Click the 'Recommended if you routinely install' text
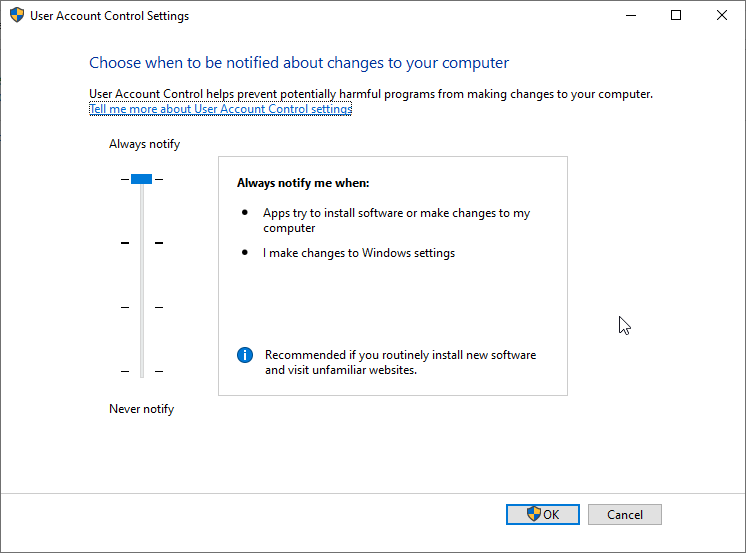The width and height of the screenshot is (746, 553). (400, 362)
